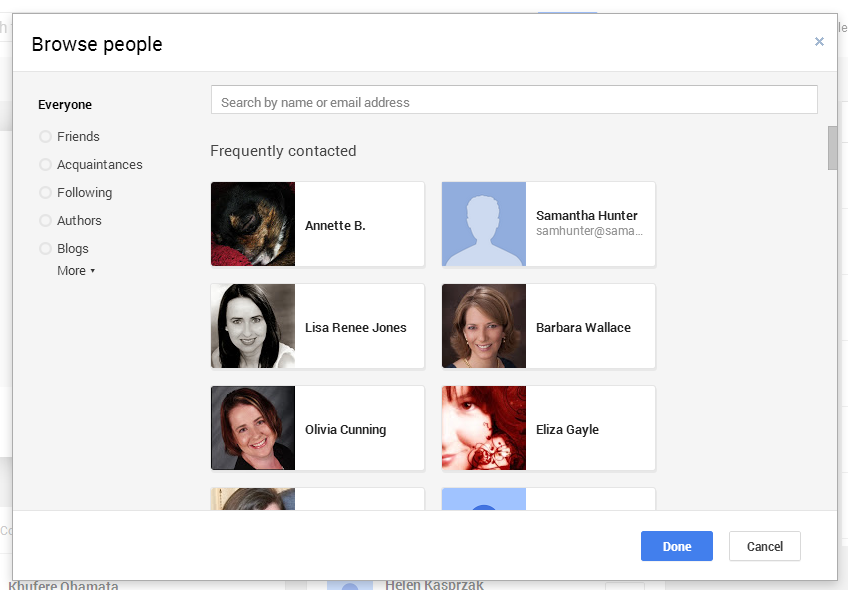Show Everyone in the people list
Image resolution: width=848 pixels, height=590 pixels.
pyautogui.click(x=65, y=105)
